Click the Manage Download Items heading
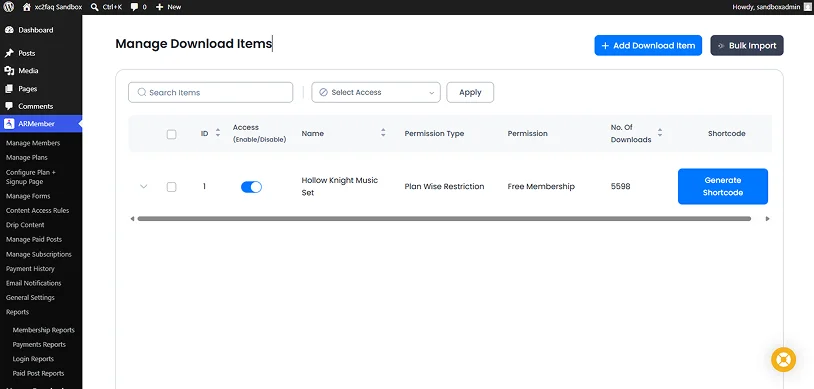814x389 pixels. [x=194, y=44]
